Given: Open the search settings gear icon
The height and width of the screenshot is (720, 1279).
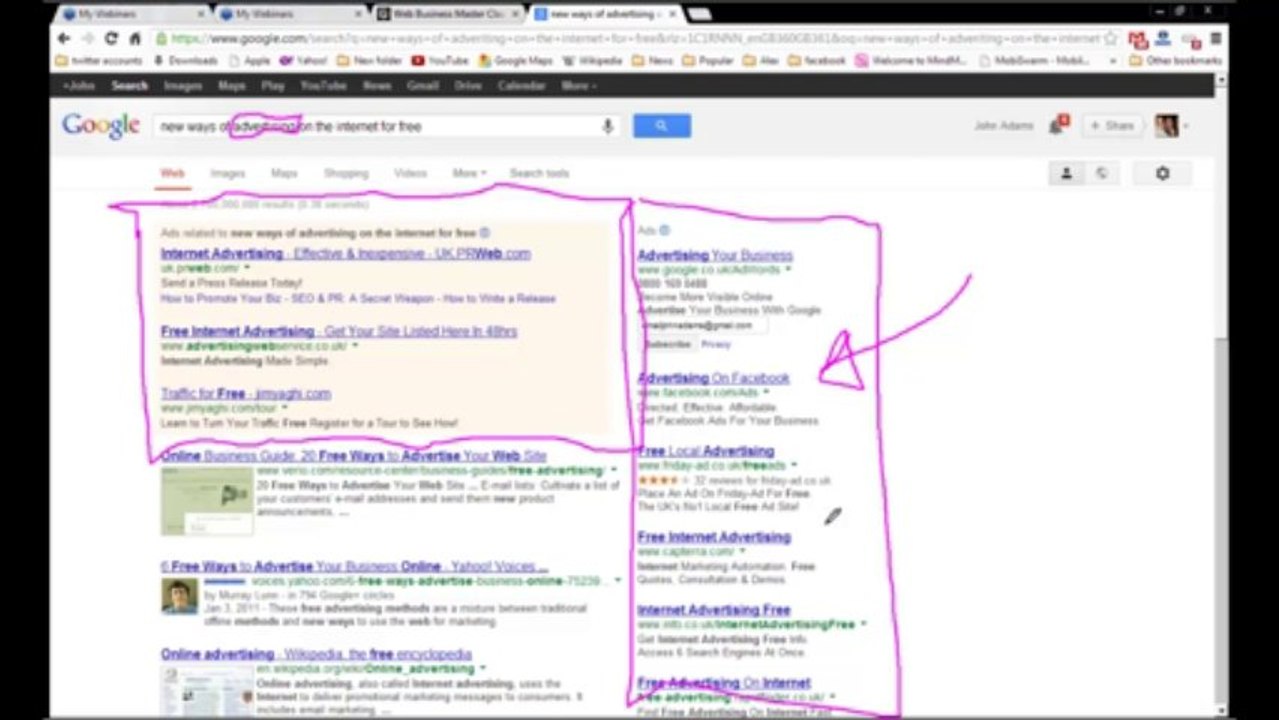Looking at the screenshot, I should [1162, 173].
